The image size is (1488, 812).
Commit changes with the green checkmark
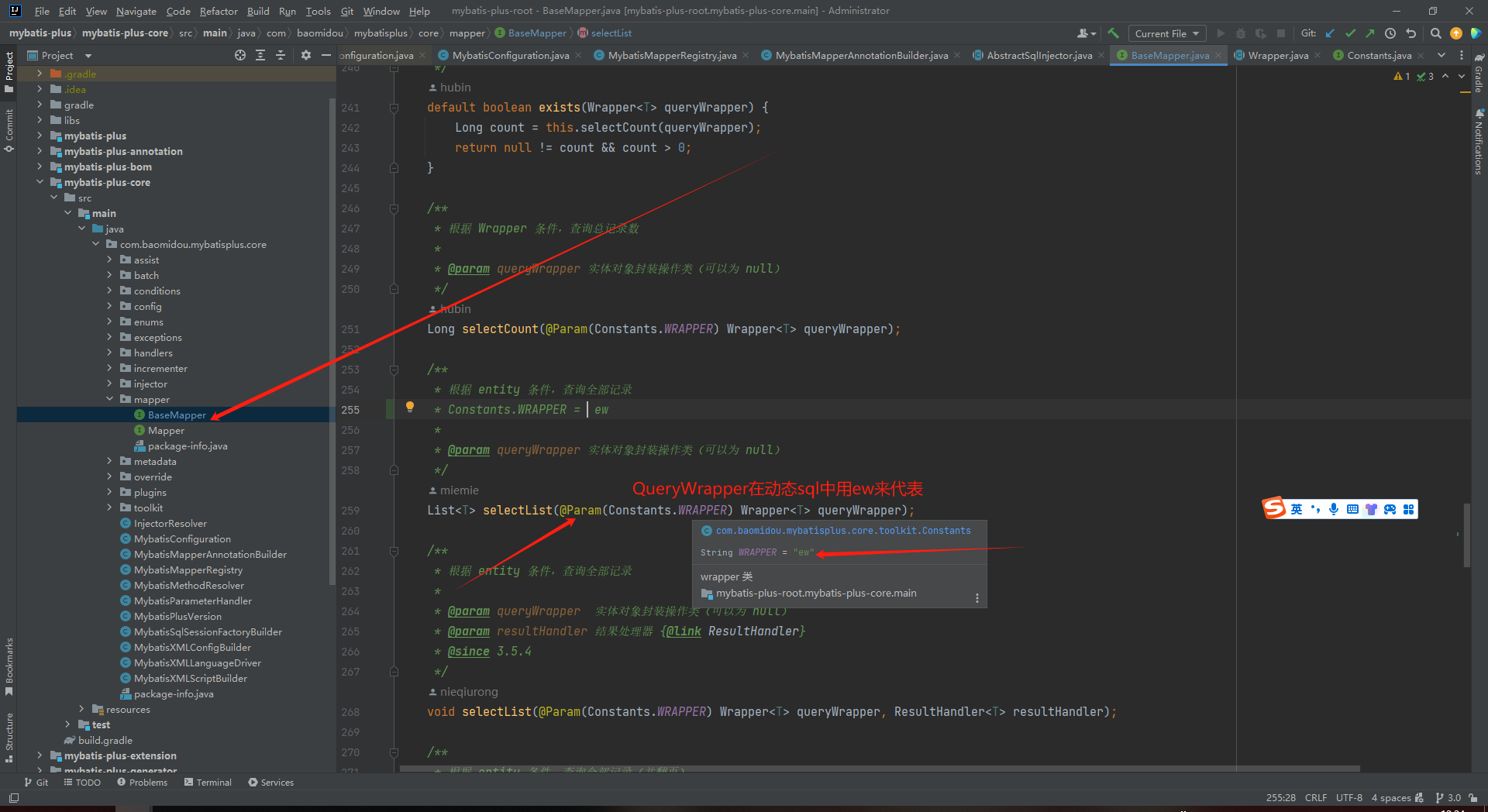[1350, 33]
